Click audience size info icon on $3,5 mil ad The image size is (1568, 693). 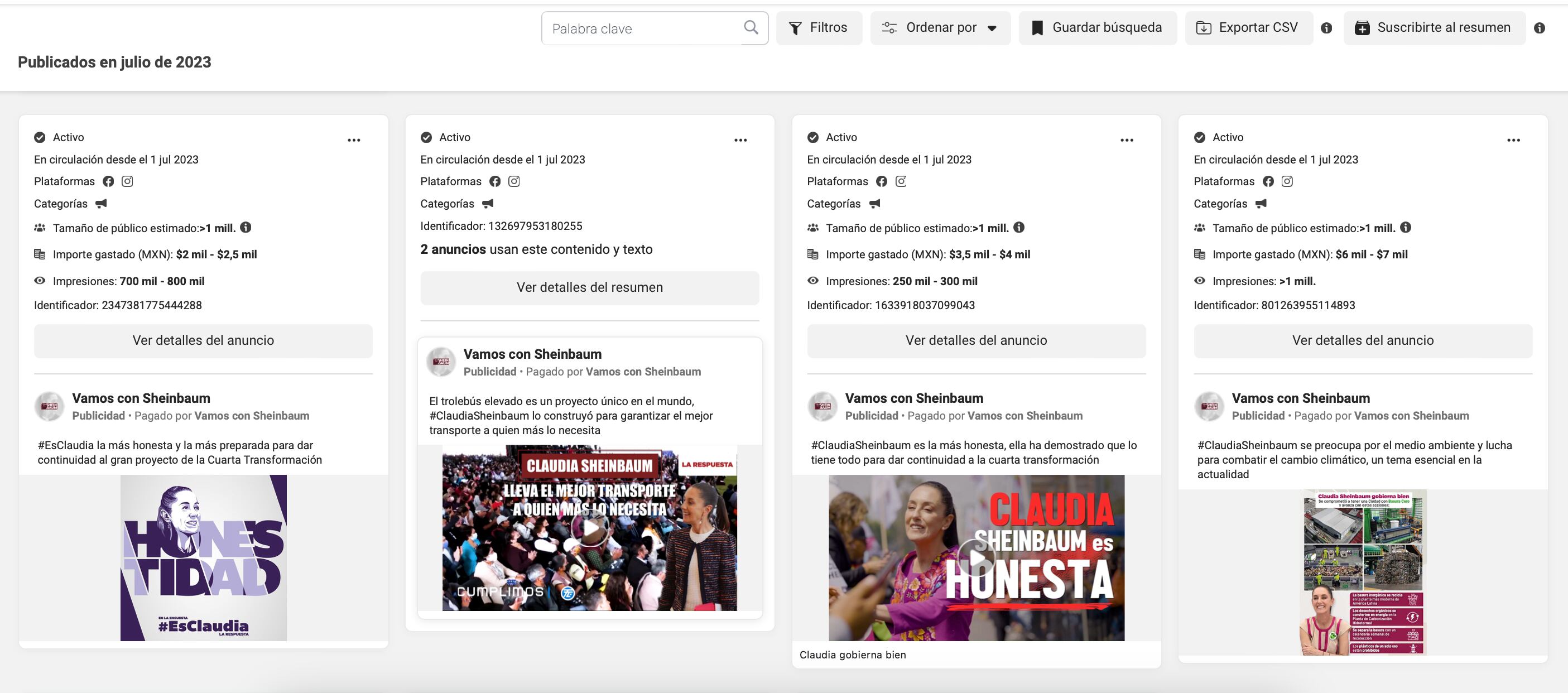coord(1019,228)
